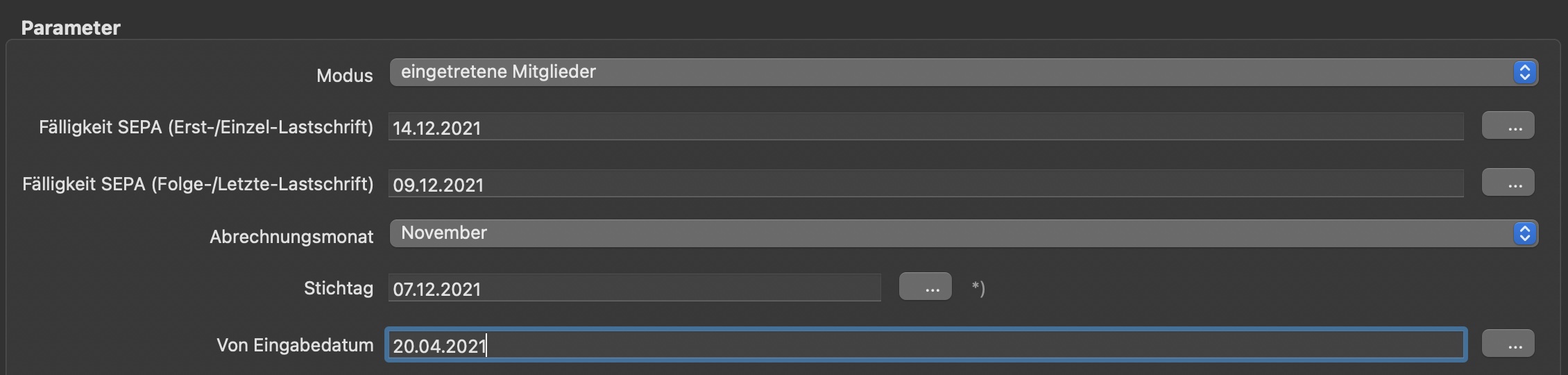Click the blue arrows of Abrechnungsmonat selector
Image resolution: width=1568 pixels, height=375 pixels.
(1524, 233)
